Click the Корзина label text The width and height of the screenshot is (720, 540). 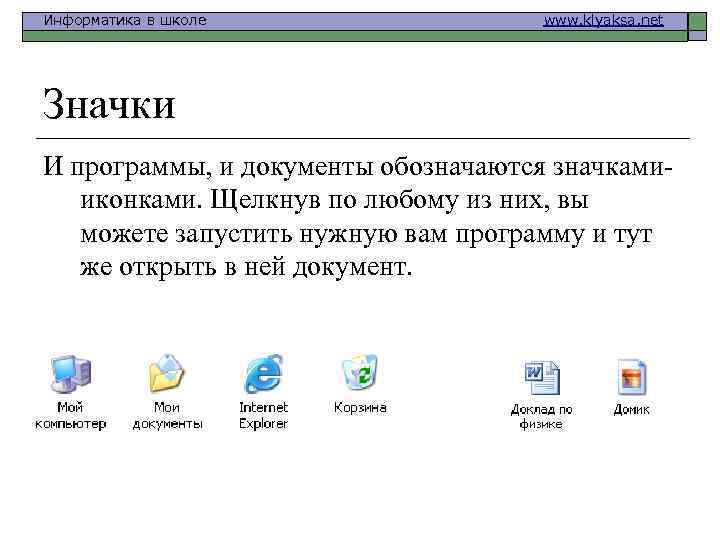click(360, 407)
